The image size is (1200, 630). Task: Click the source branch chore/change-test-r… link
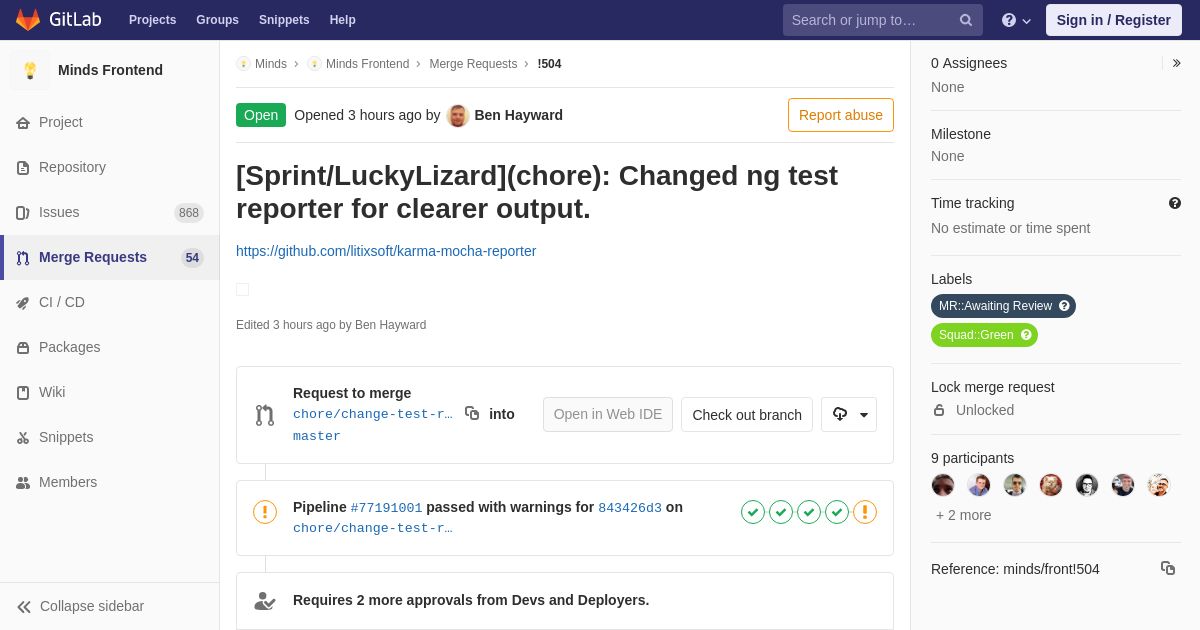[373, 414]
